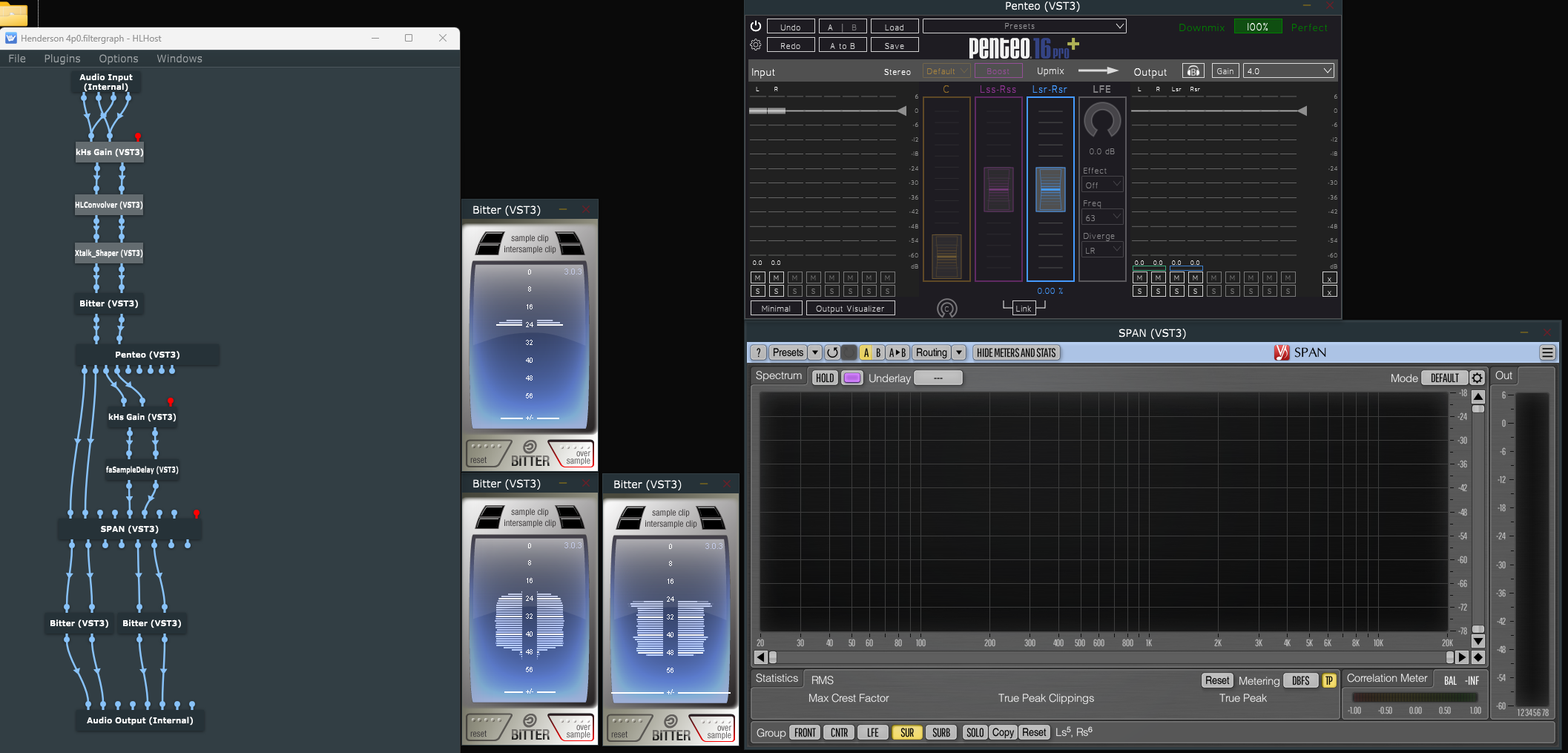Click the green 100% downmix indicator

click(1257, 27)
